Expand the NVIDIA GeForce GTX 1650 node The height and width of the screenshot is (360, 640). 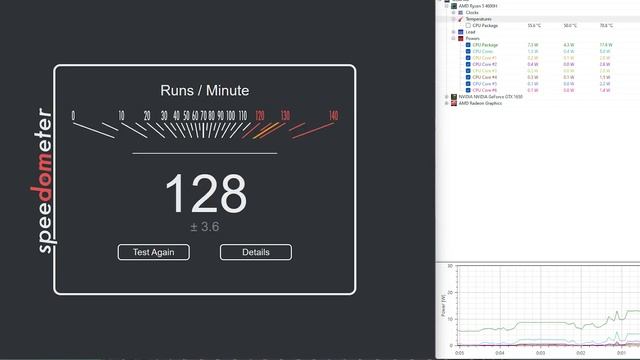447,97
